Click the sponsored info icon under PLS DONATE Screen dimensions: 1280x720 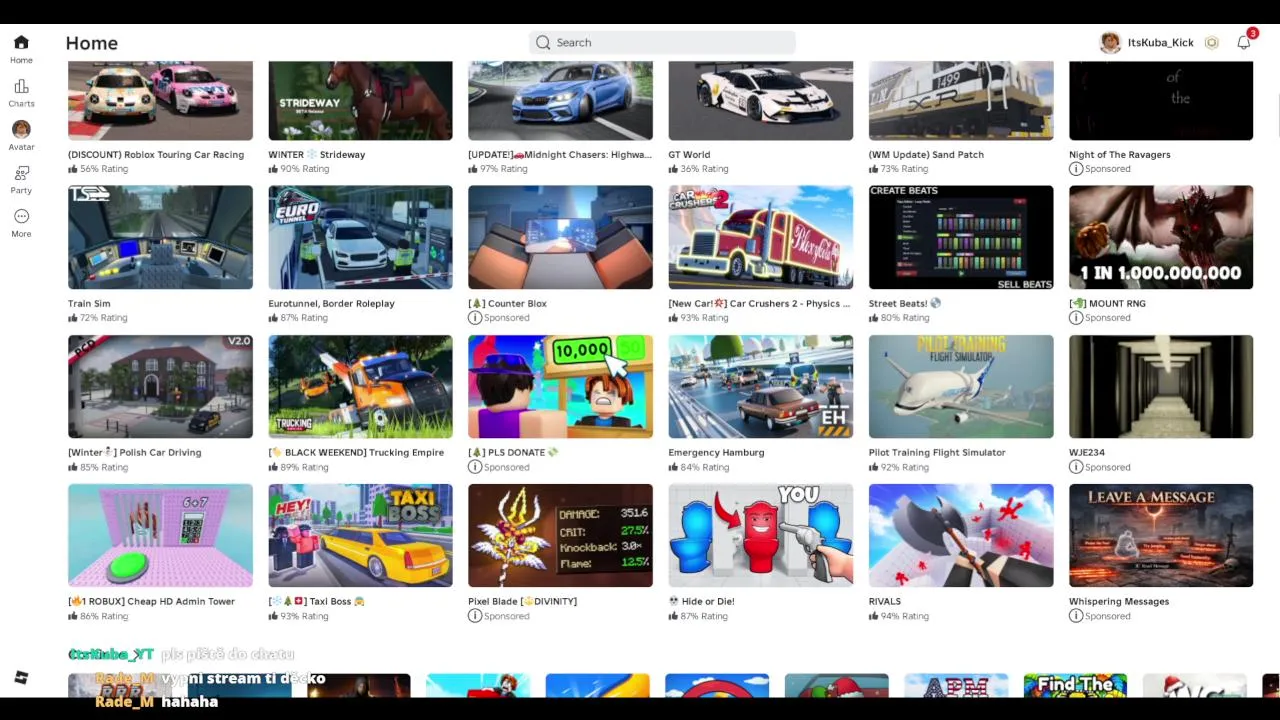(x=475, y=467)
